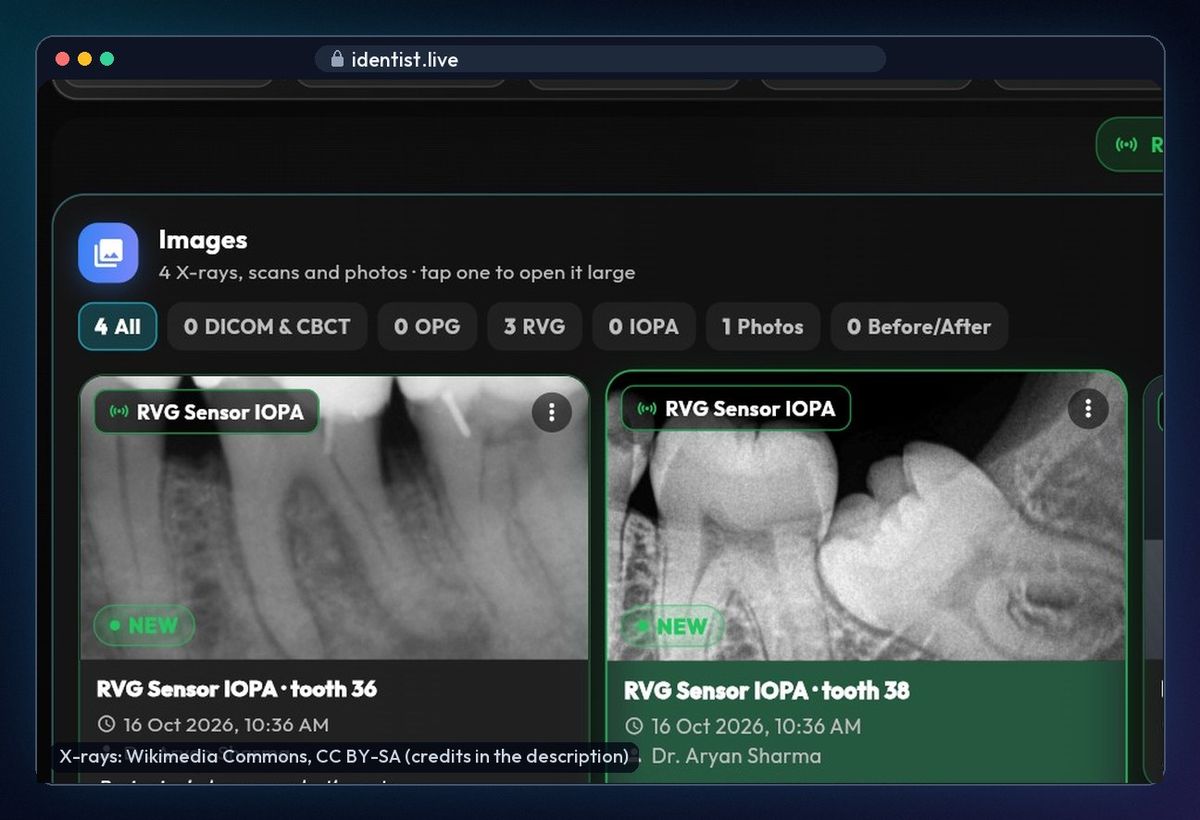Select the 0 DICOM & CBCT filter
Screen dimensions: 1200x820
pyautogui.click(x=267, y=326)
